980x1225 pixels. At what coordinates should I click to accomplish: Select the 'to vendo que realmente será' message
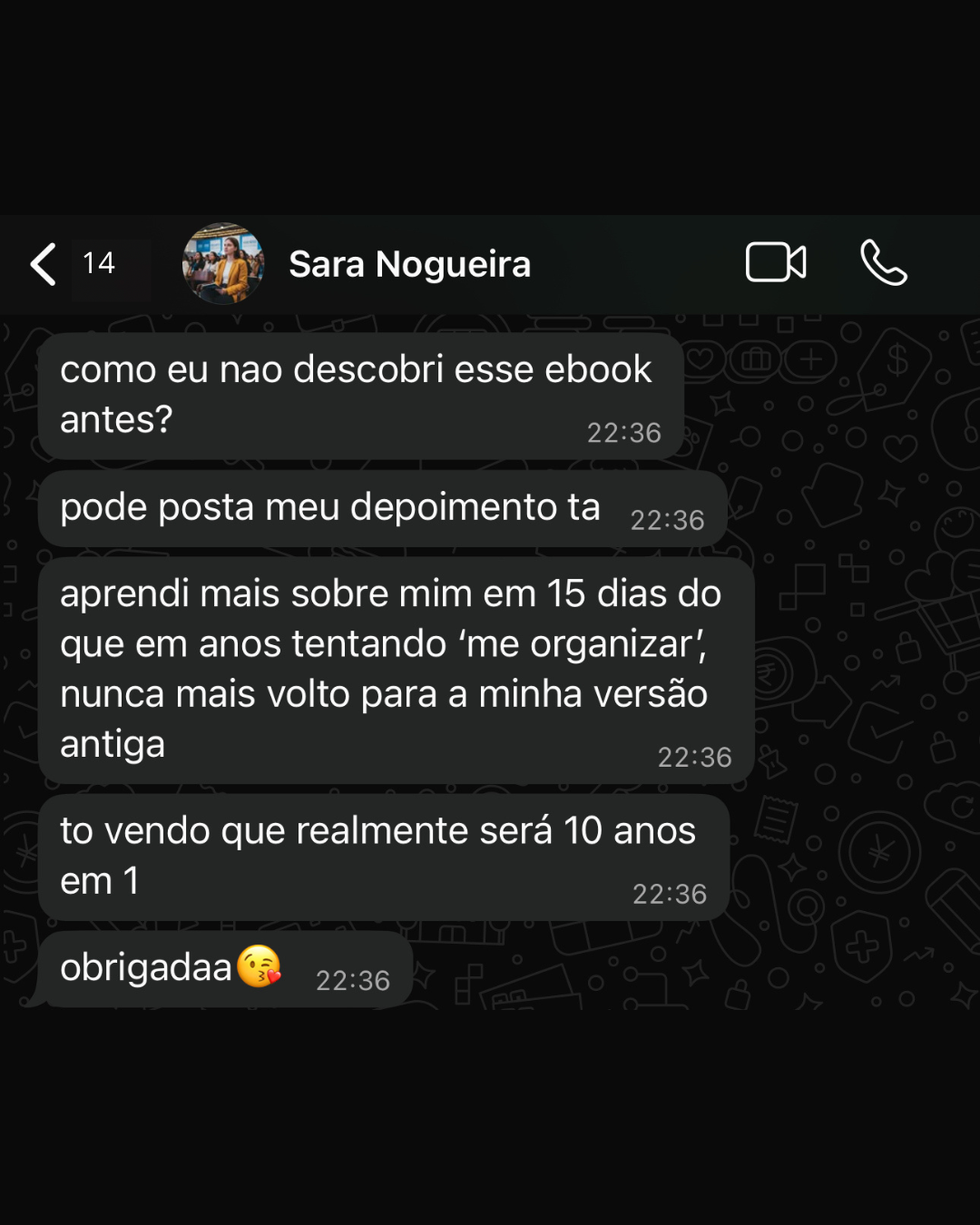click(384, 857)
